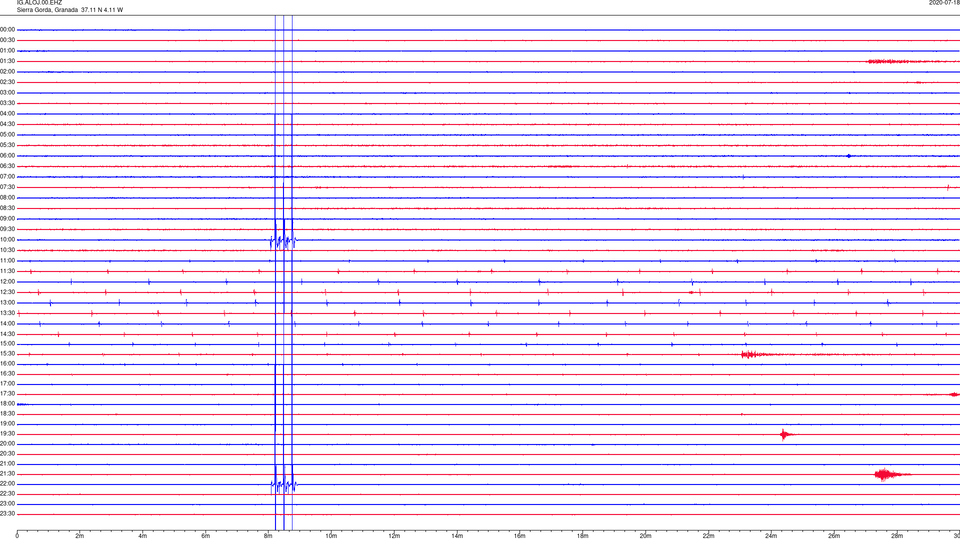This screenshot has width=960, height=540.
Task: Select the 00:00 trace time label
Action: click(7, 29)
